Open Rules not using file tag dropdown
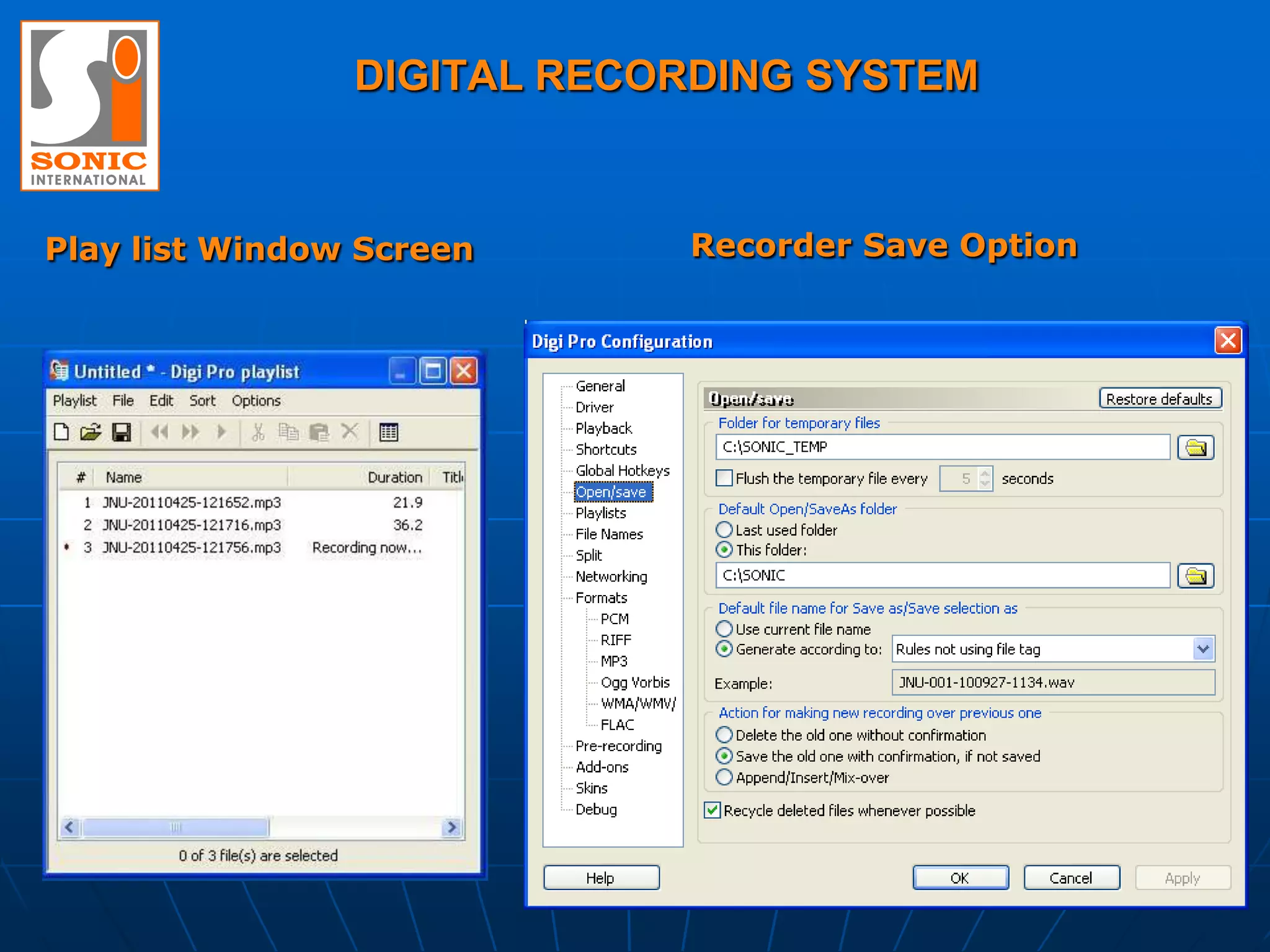 [1202, 649]
